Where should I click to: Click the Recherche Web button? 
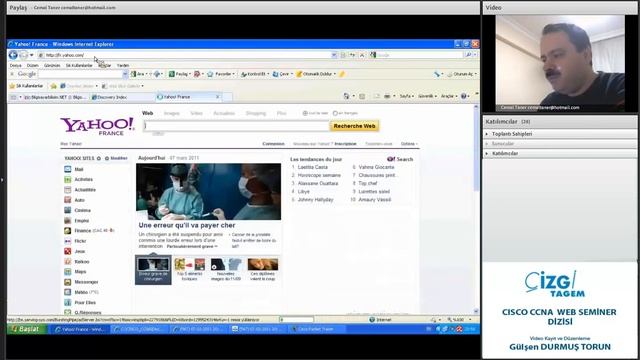tap(354, 126)
